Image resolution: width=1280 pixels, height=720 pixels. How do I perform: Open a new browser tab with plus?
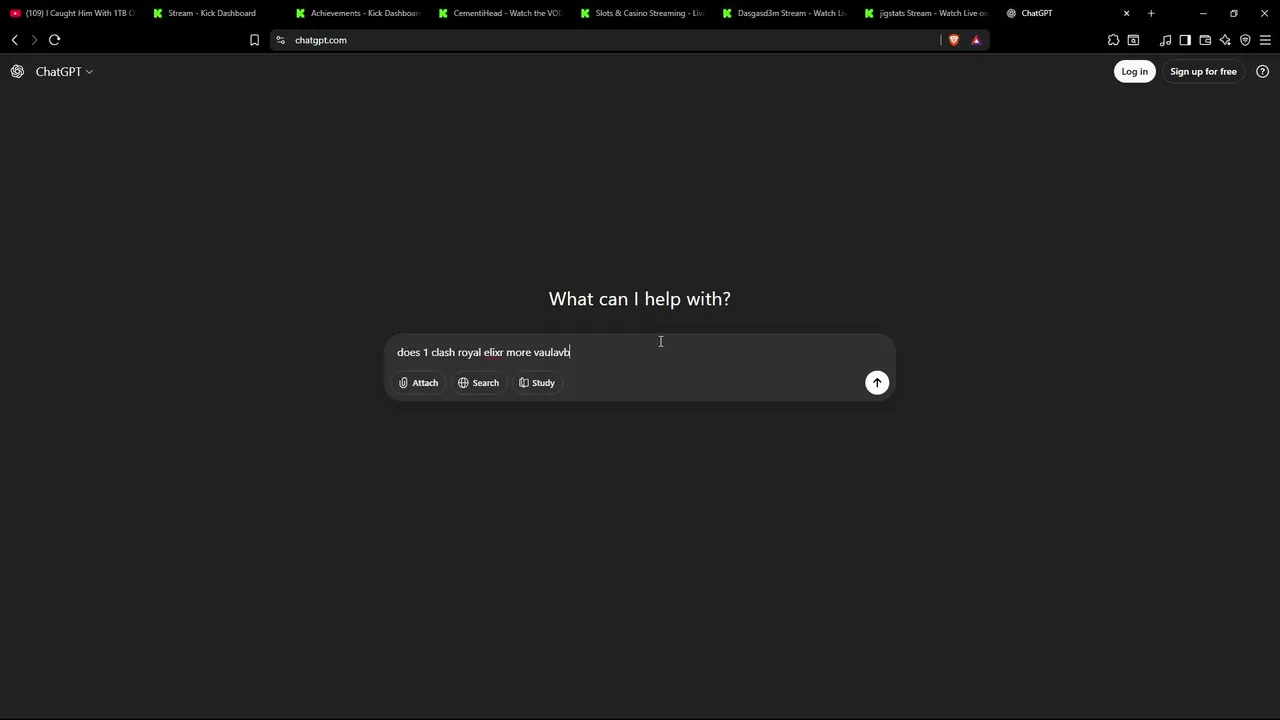click(x=1151, y=13)
